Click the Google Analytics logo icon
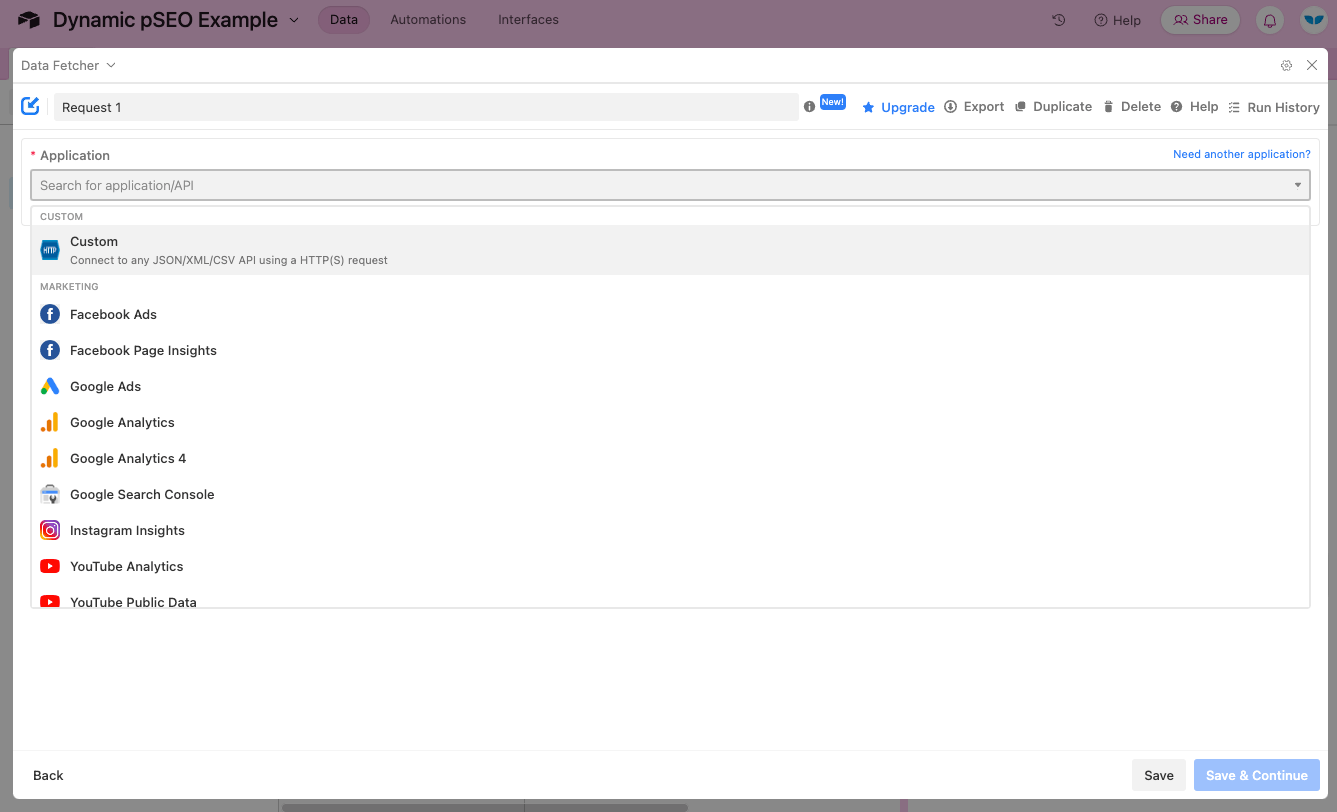The height and width of the screenshot is (812, 1337). click(50, 422)
